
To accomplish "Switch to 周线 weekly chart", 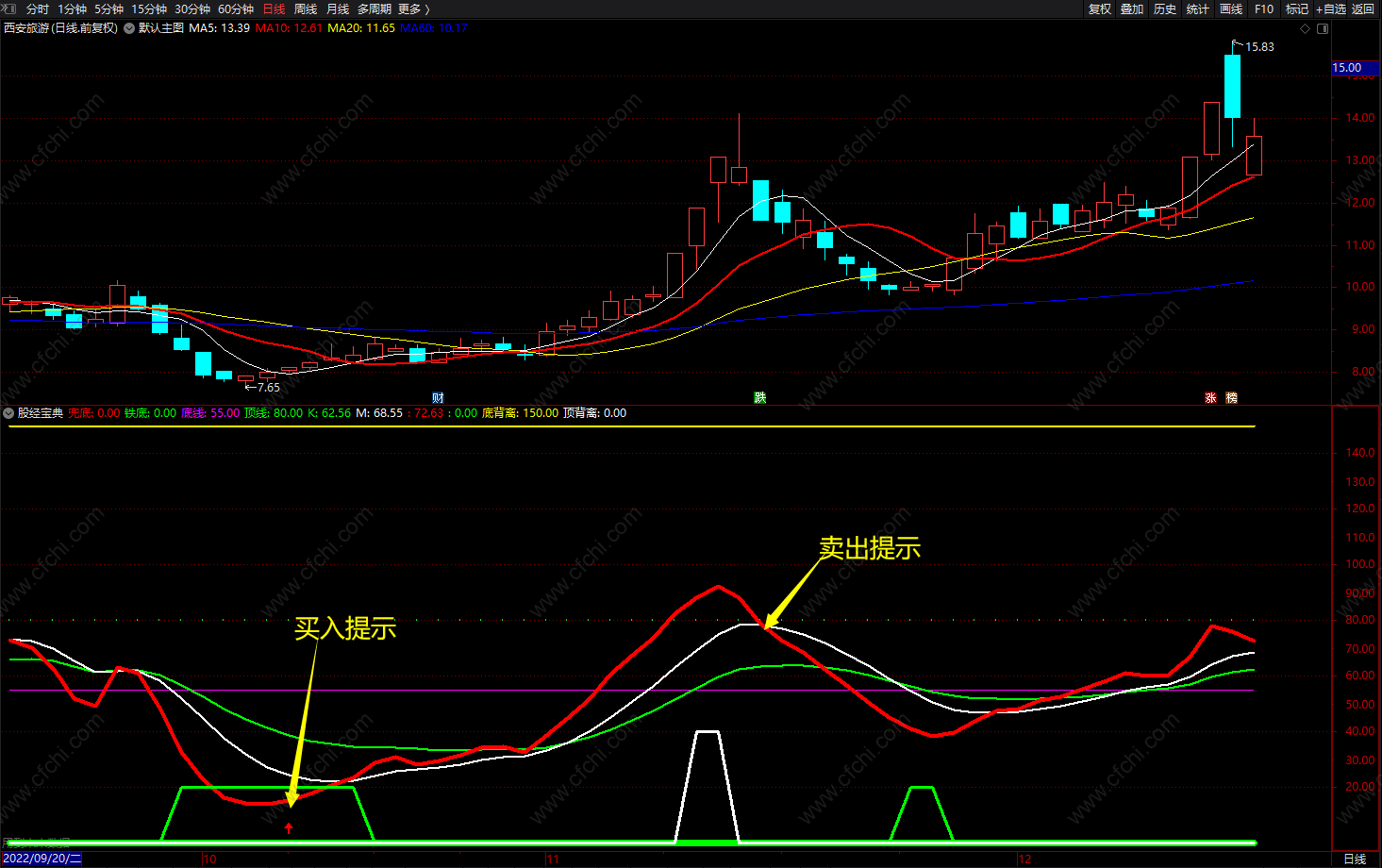I will [306, 8].
